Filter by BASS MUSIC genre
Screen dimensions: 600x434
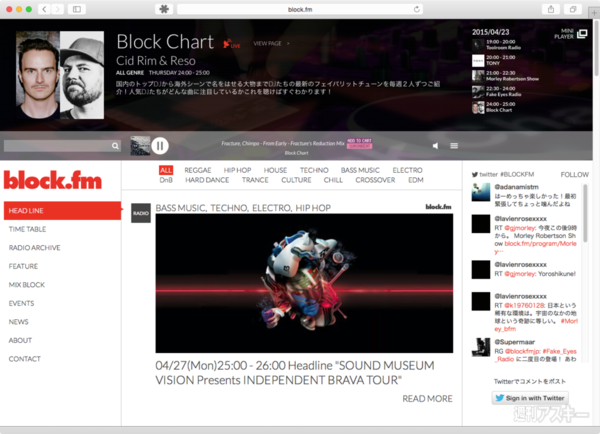pos(360,170)
